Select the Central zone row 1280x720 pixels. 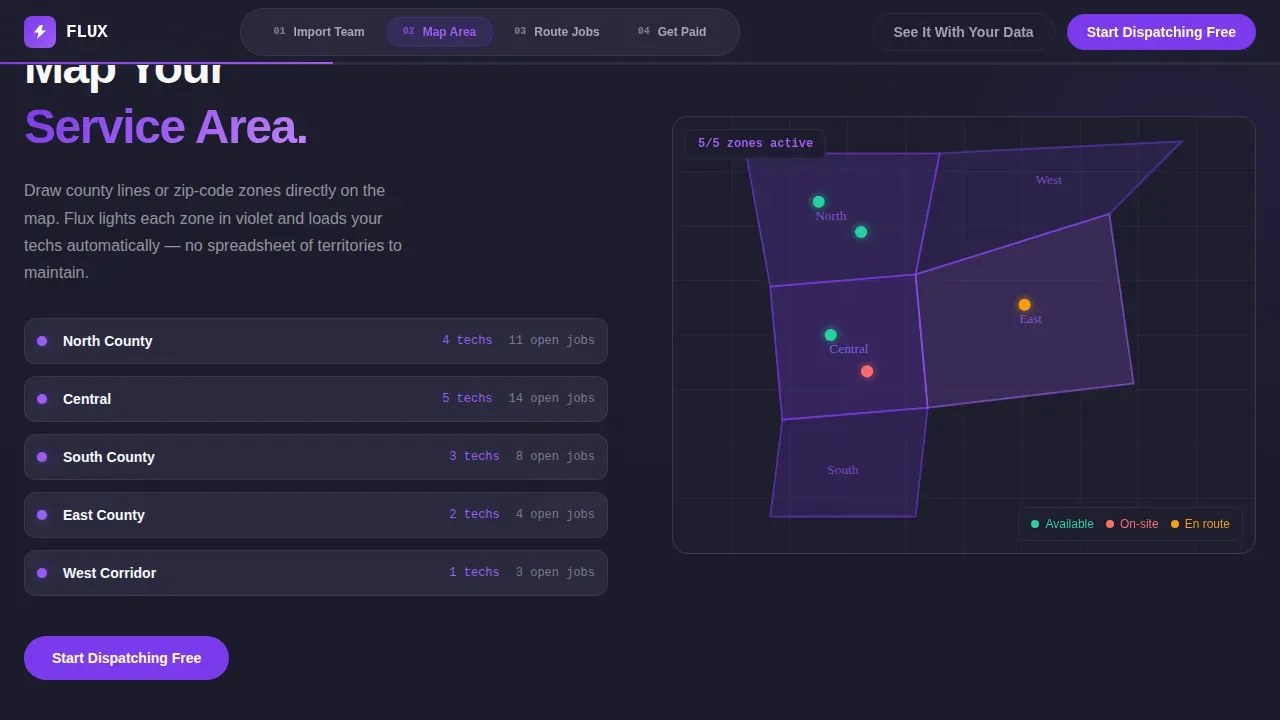(316, 399)
